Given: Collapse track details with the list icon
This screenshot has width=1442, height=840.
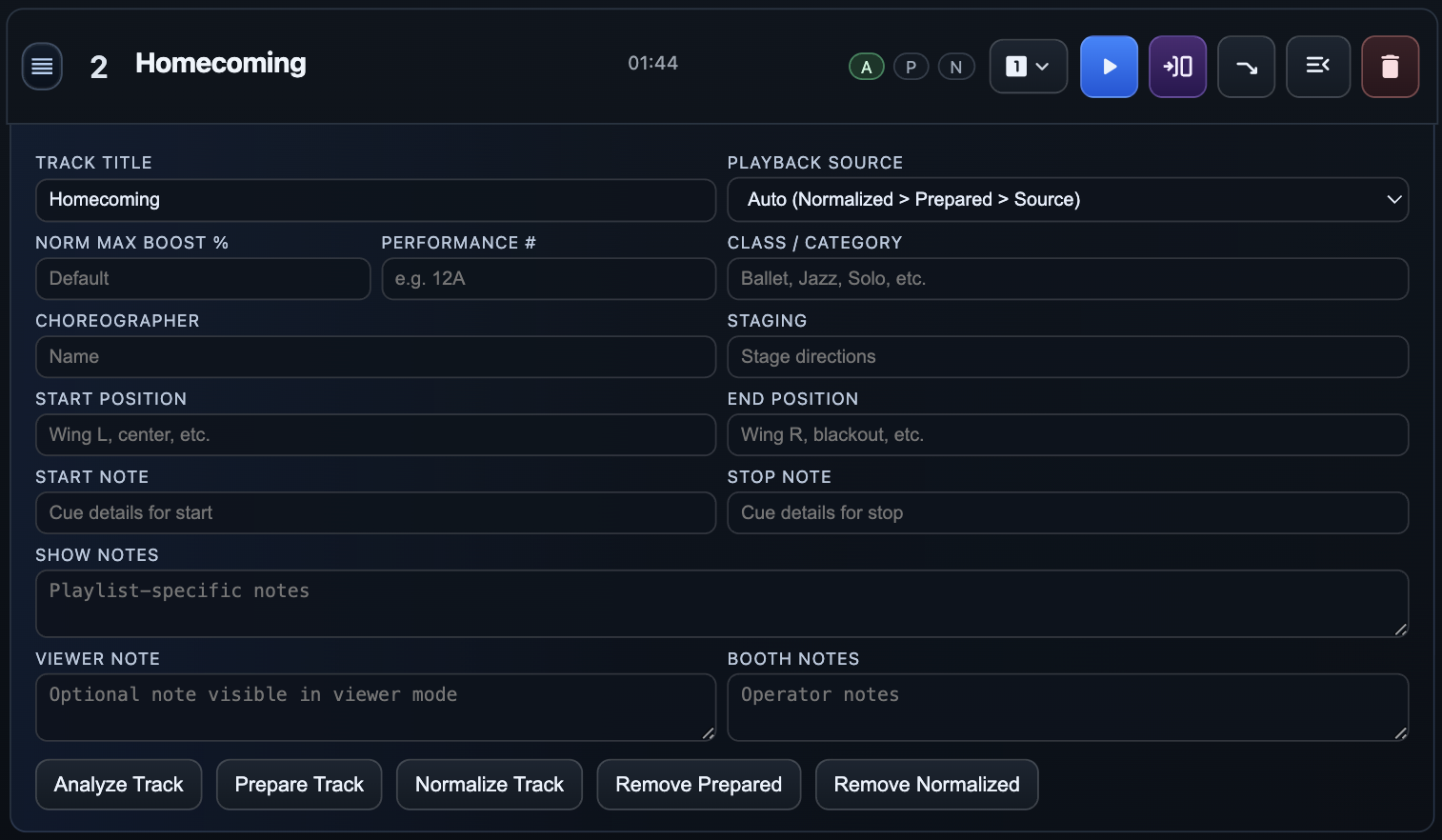Looking at the screenshot, I should 1318,67.
